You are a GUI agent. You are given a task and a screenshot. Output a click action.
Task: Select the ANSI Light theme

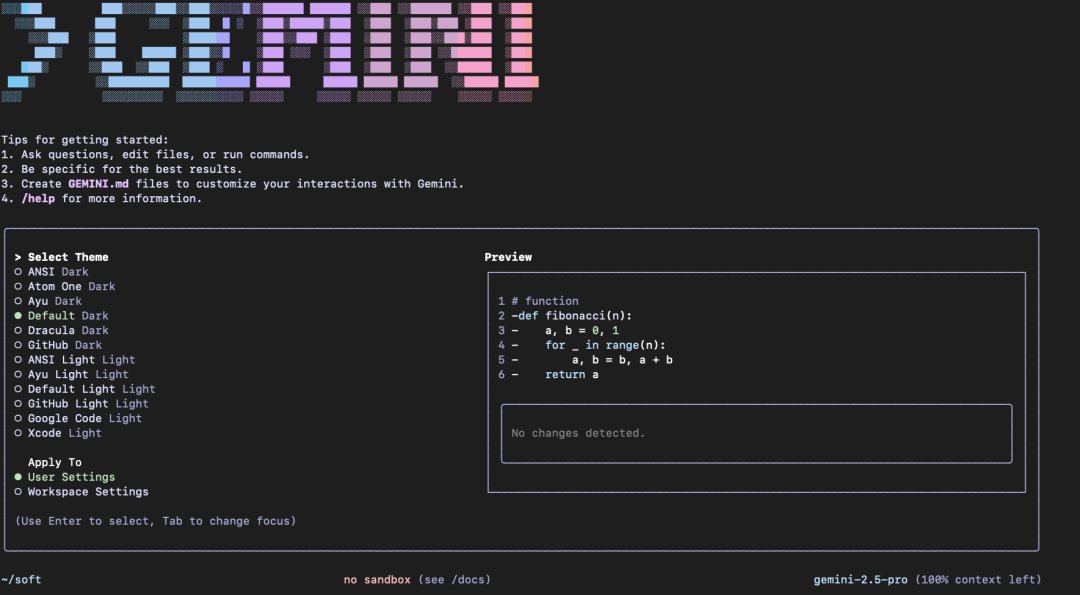click(75, 359)
